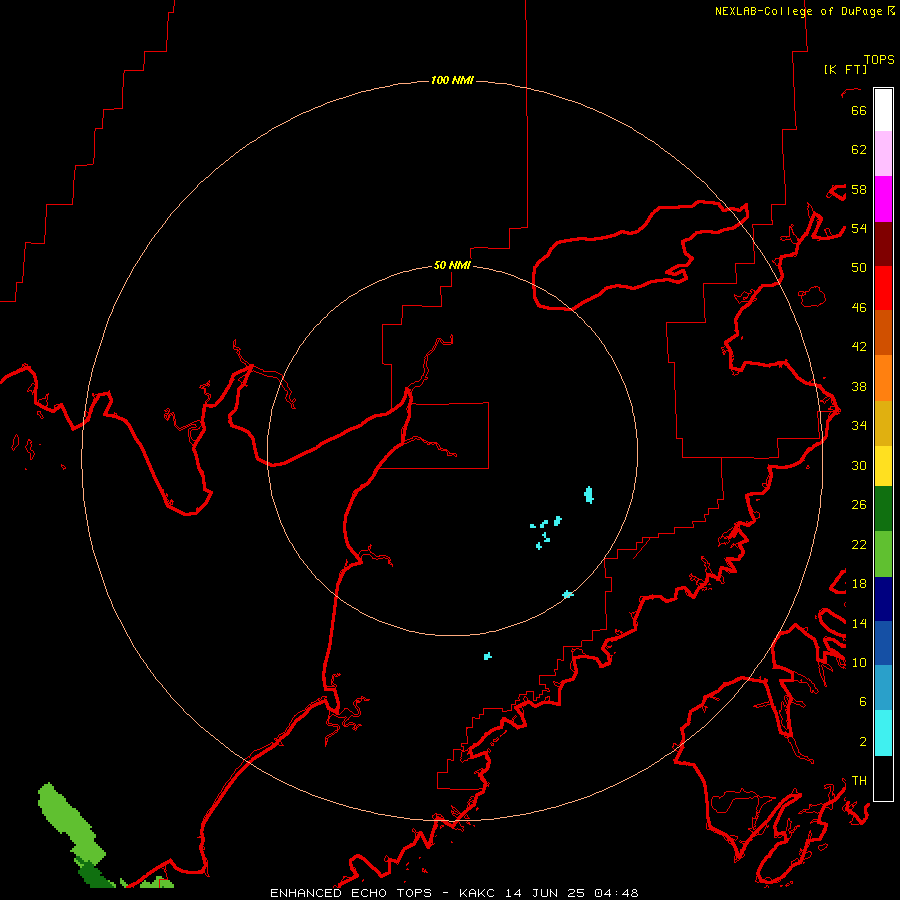Pick the bright red legend band
900x900 pixels.
click(x=883, y=288)
